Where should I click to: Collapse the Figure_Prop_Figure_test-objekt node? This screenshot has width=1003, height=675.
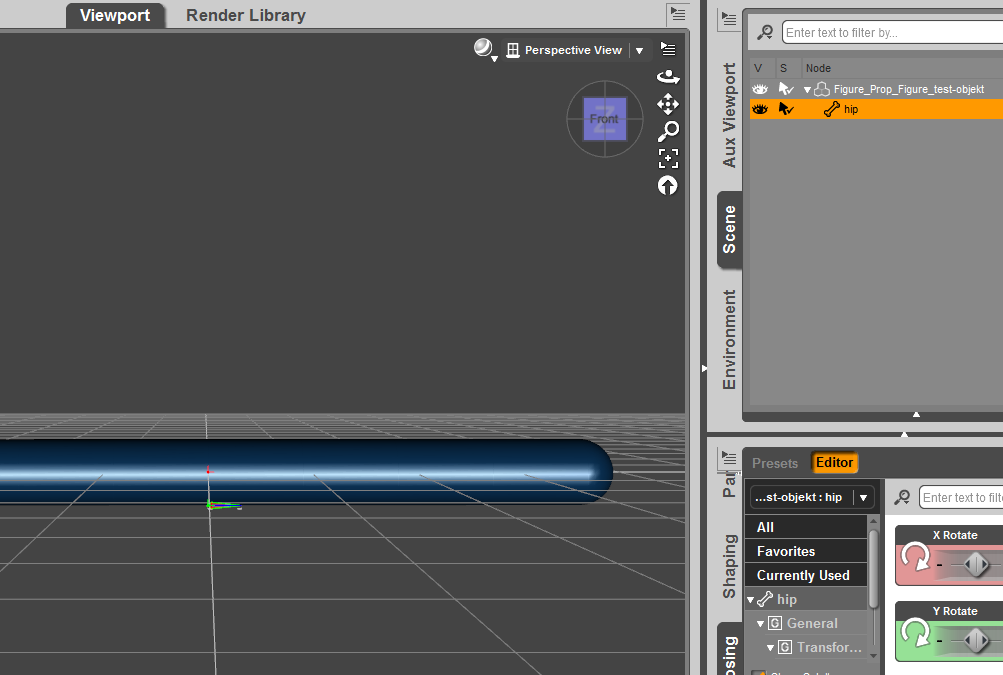click(x=807, y=90)
